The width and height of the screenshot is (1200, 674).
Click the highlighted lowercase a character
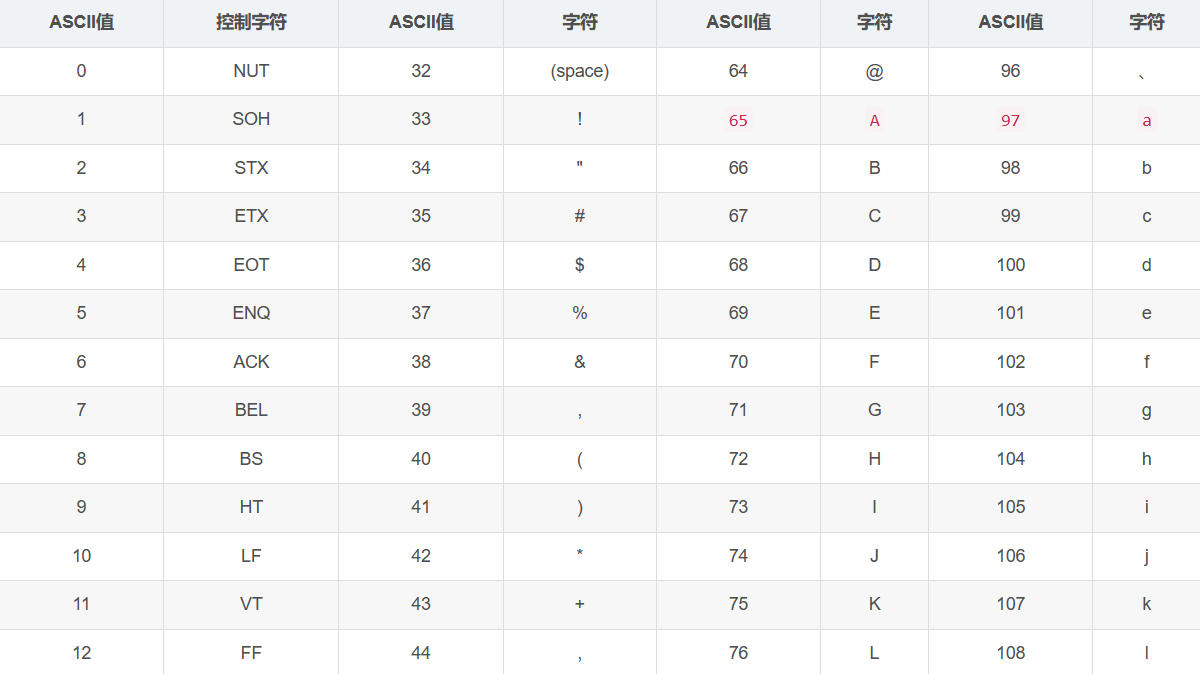(x=1146, y=120)
